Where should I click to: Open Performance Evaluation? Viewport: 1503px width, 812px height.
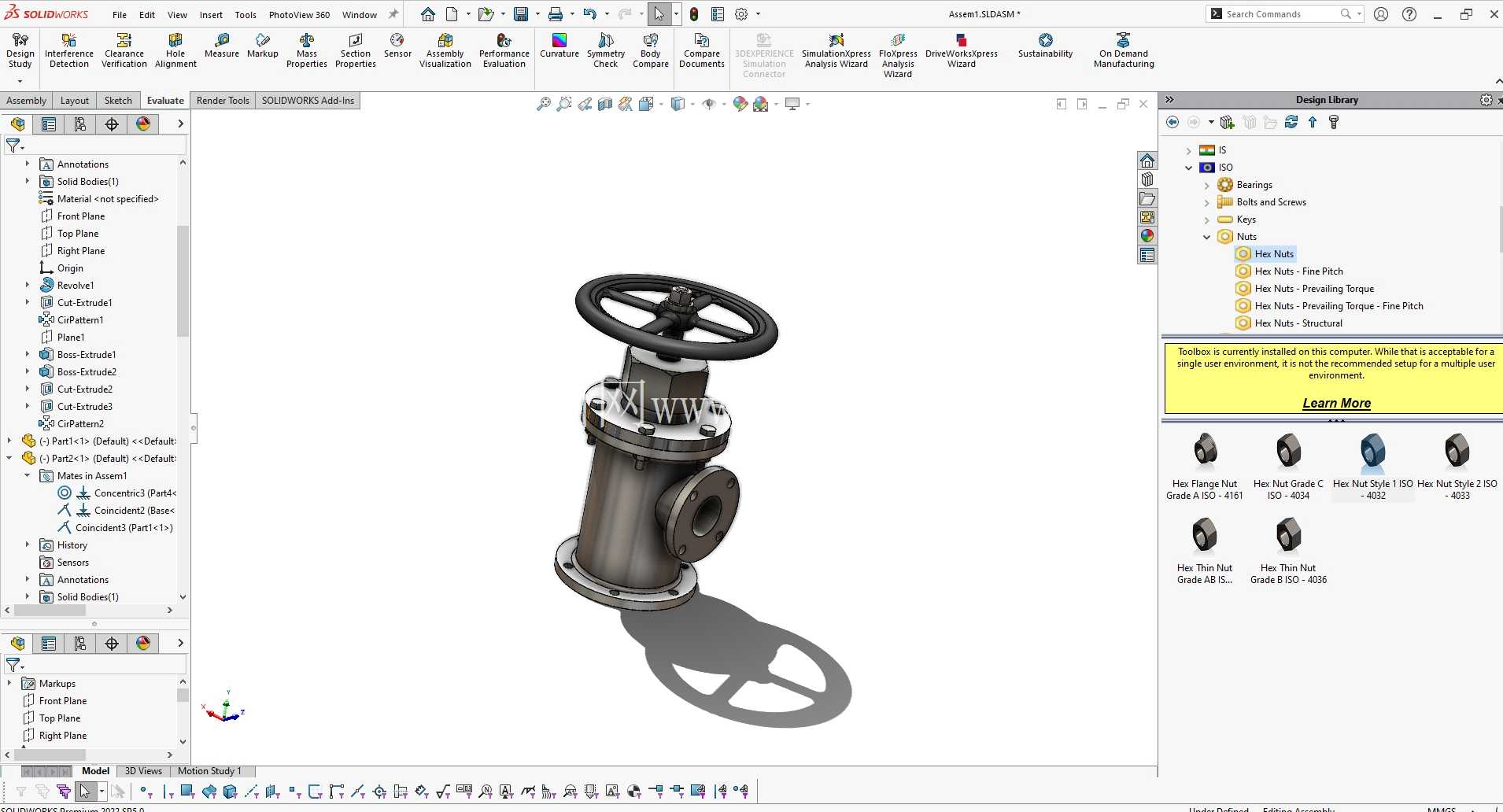pyautogui.click(x=504, y=50)
